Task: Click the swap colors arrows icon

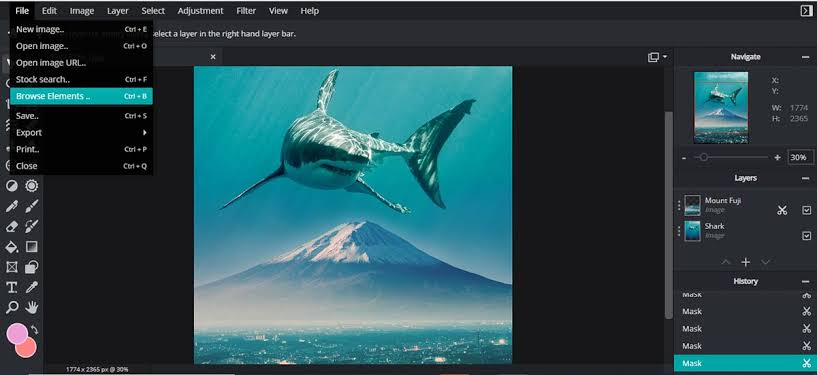Action: [x=34, y=329]
